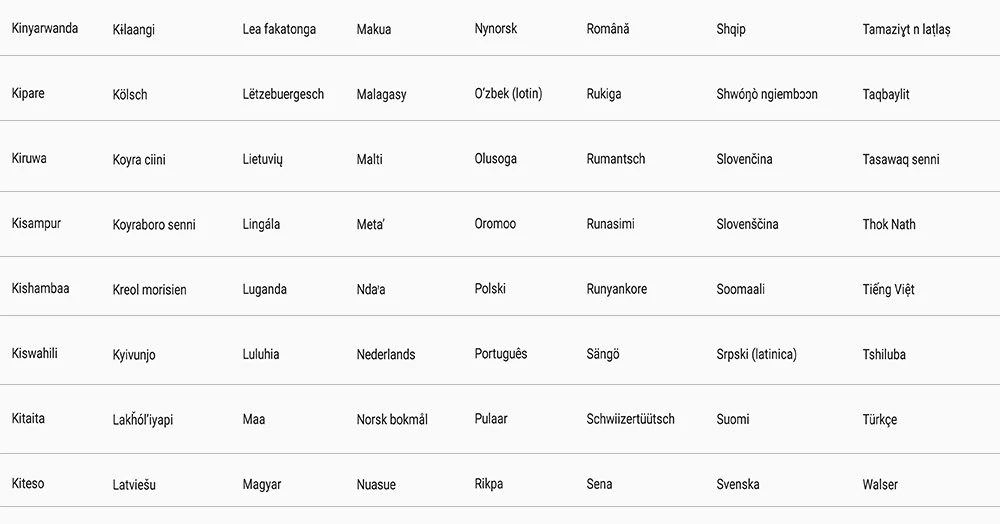This screenshot has height=524, width=1000.
Task: Select Kiswahili language
Action: 34,353
